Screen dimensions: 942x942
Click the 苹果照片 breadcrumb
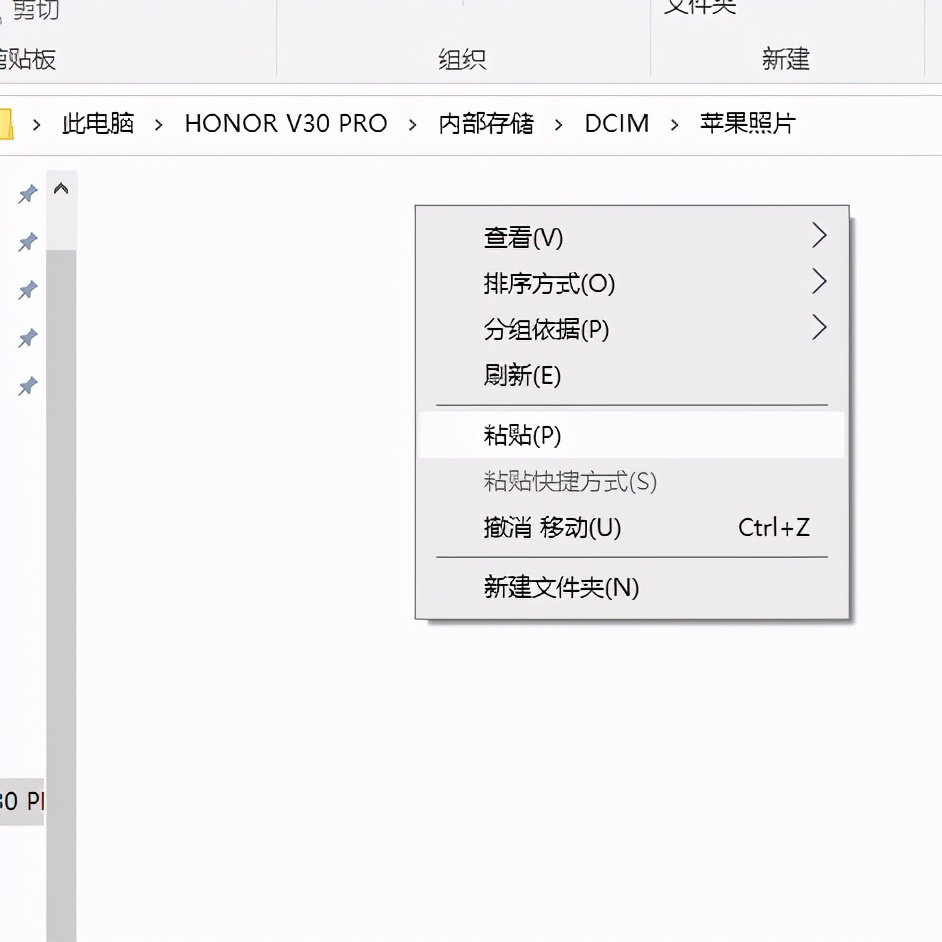point(748,124)
